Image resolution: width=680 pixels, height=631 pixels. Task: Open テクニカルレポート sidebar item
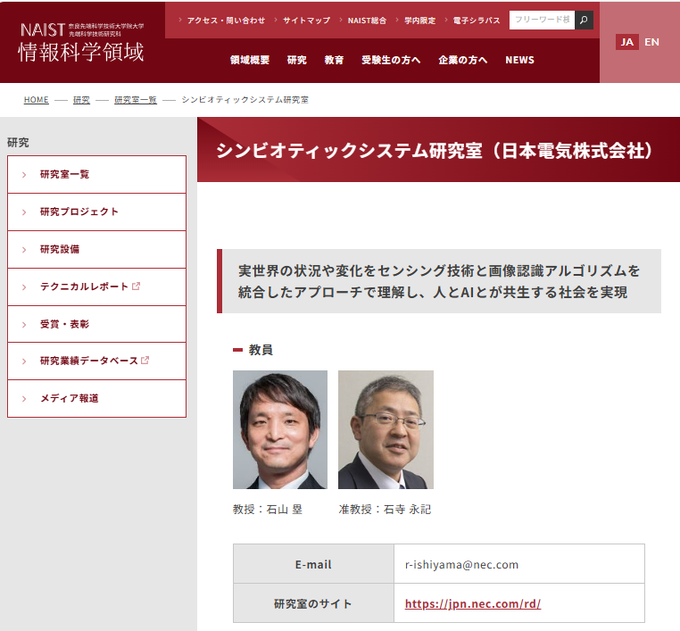(97, 287)
